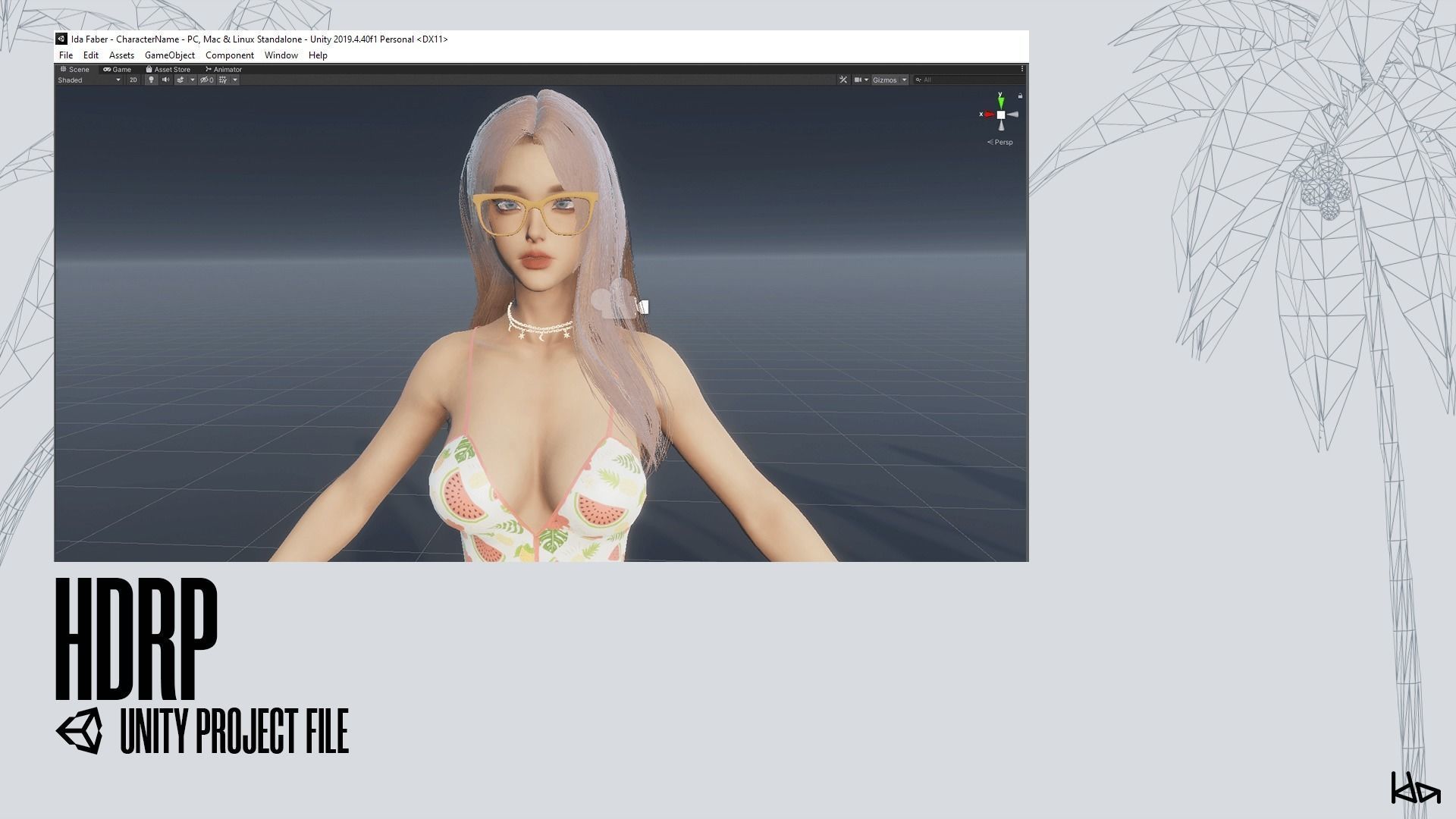This screenshot has height=819, width=1456.
Task: Open the Help menu
Action: tap(318, 55)
